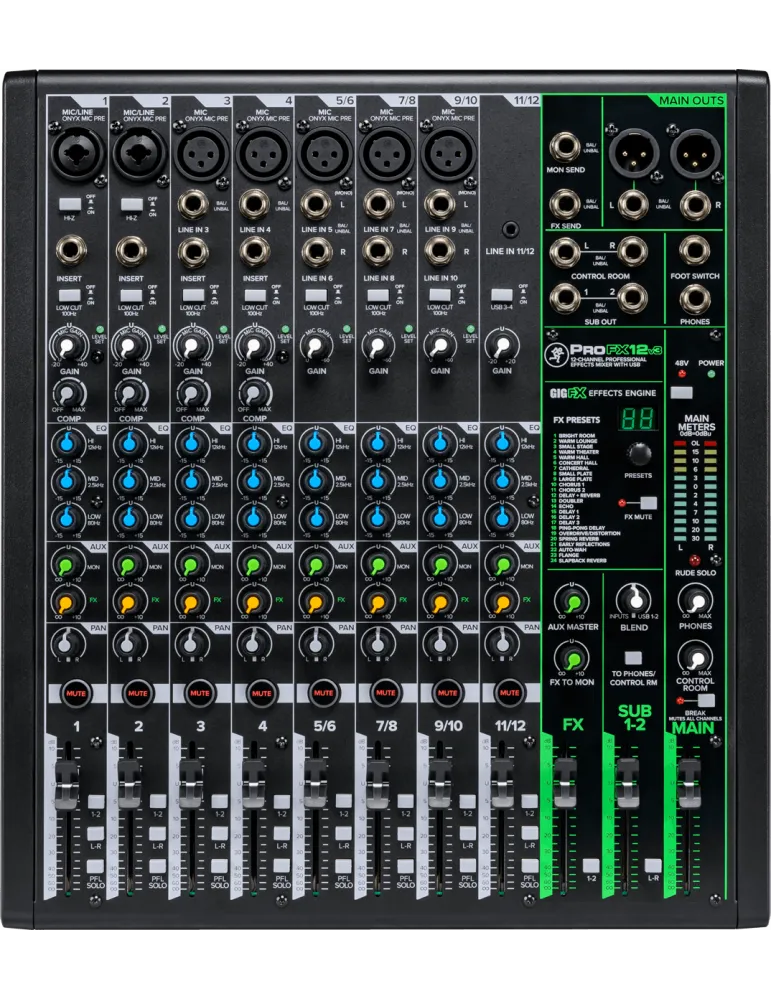The height and width of the screenshot is (1000, 771).
Task: Click the SUB 1-2 strip L-R button
Action: coord(653,865)
